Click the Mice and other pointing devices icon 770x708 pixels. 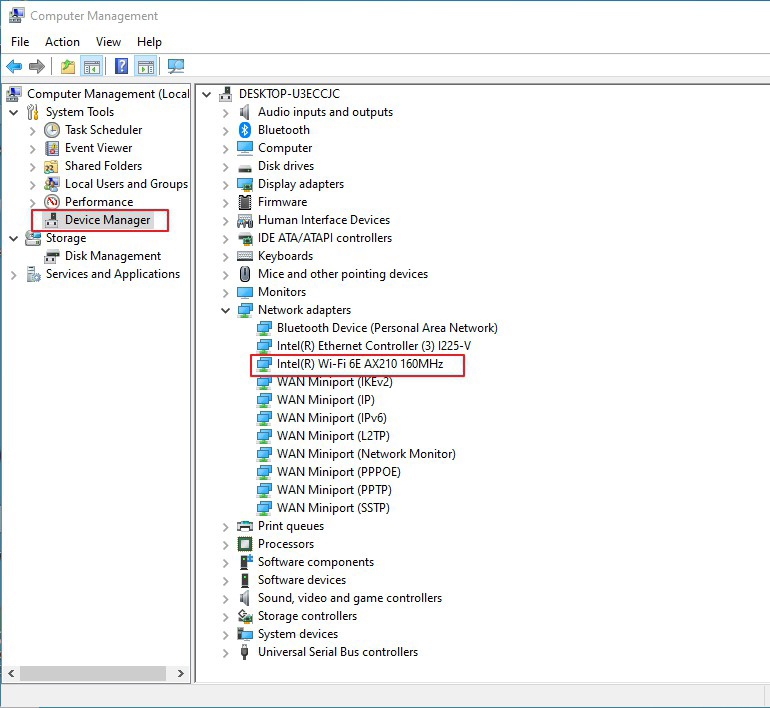coord(245,274)
